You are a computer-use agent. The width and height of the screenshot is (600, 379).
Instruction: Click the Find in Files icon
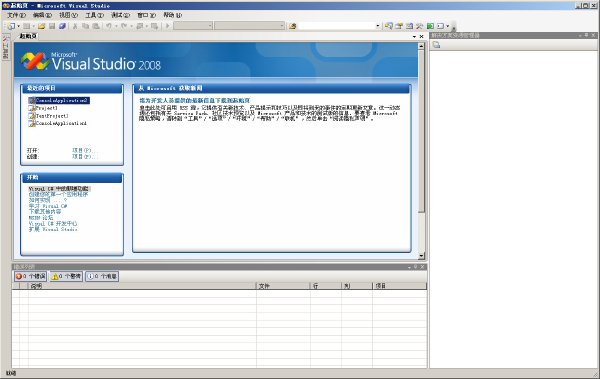[x=293, y=26]
